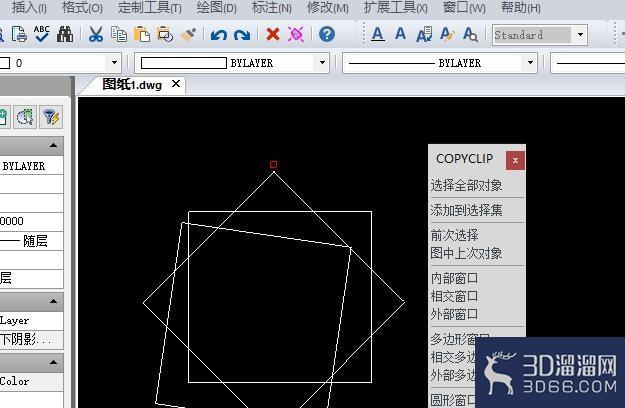This screenshot has height=408, width=625.
Task: Open the Find binoculars tool
Action: (65, 34)
